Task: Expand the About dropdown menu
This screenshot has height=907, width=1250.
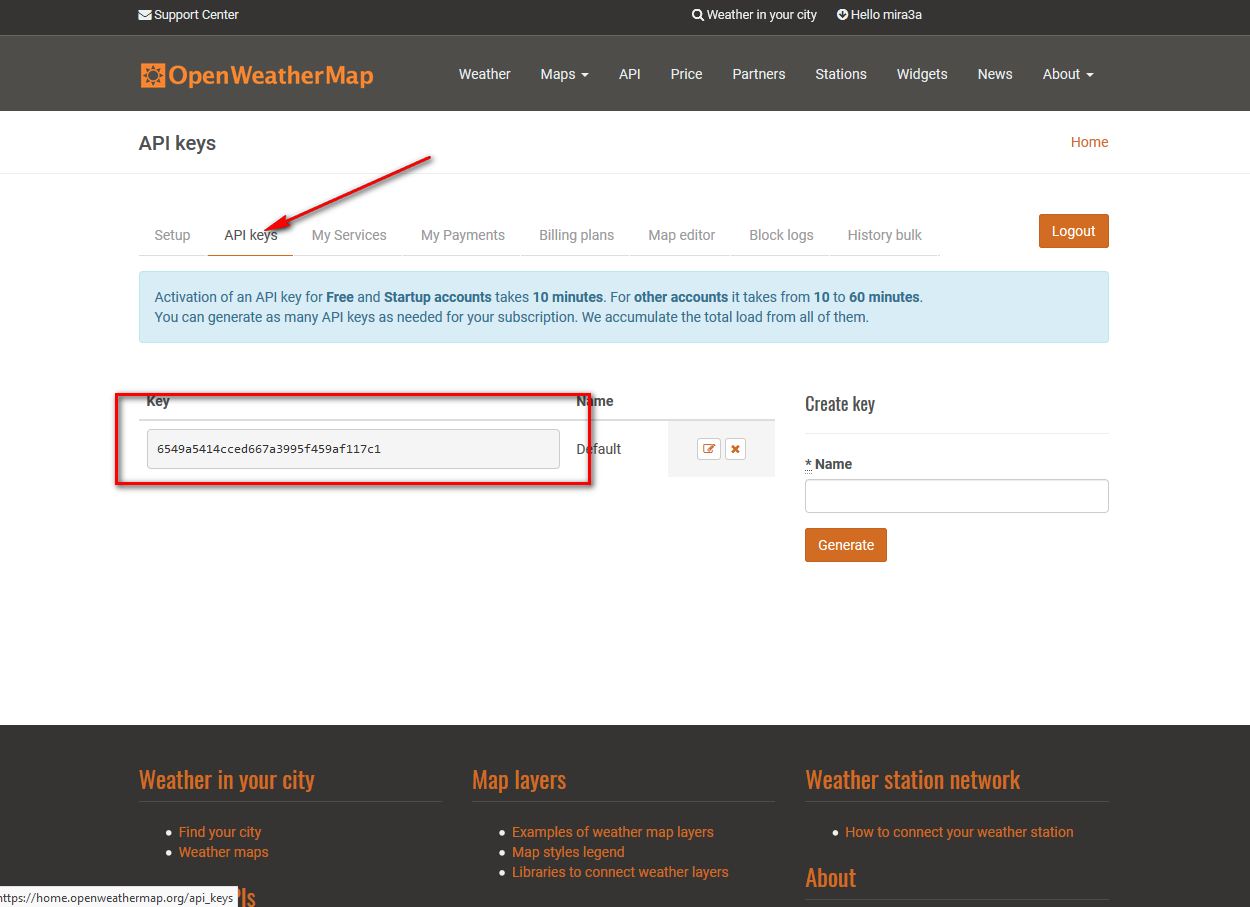Action: [1067, 74]
